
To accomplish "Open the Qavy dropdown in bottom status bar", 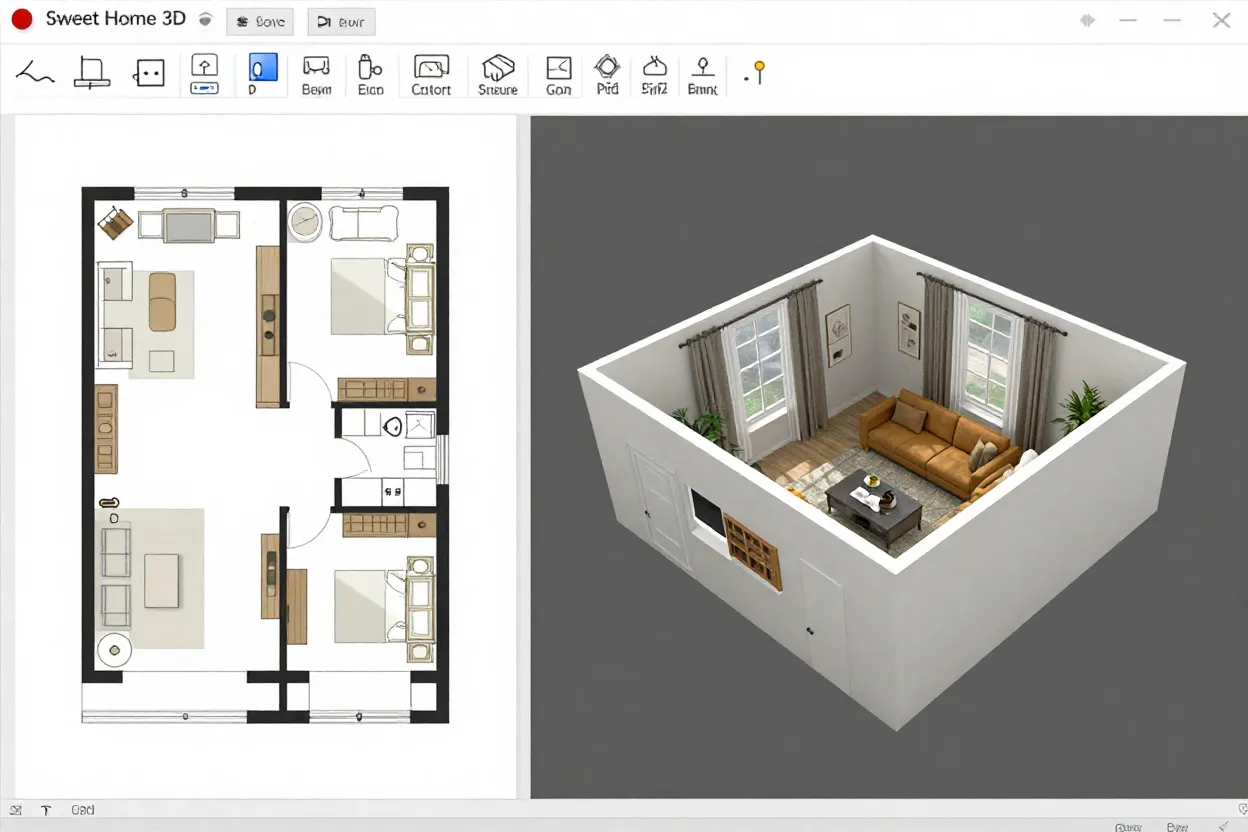I will click(1128, 827).
